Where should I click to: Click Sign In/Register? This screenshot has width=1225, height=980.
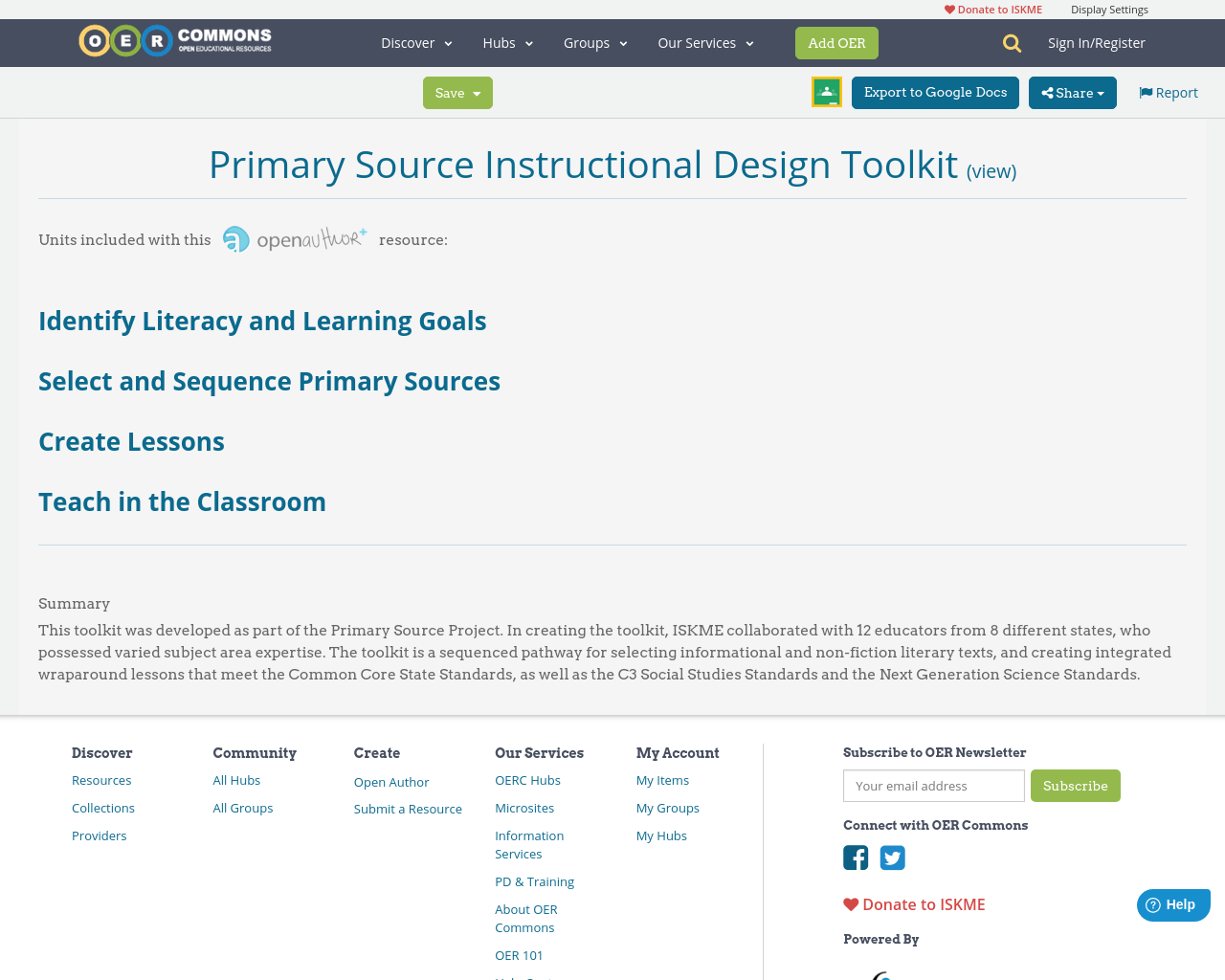(1097, 42)
